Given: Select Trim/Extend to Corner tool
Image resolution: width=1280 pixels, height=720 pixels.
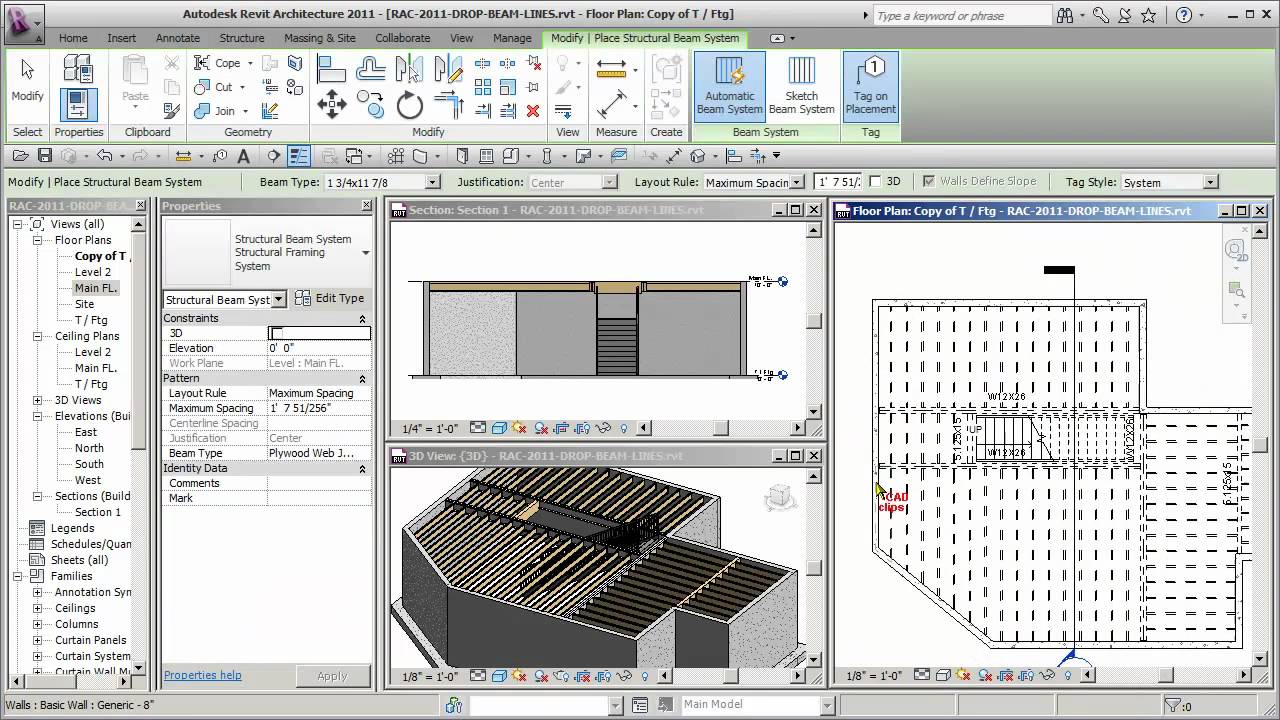Looking at the screenshot, I should 449,104.
